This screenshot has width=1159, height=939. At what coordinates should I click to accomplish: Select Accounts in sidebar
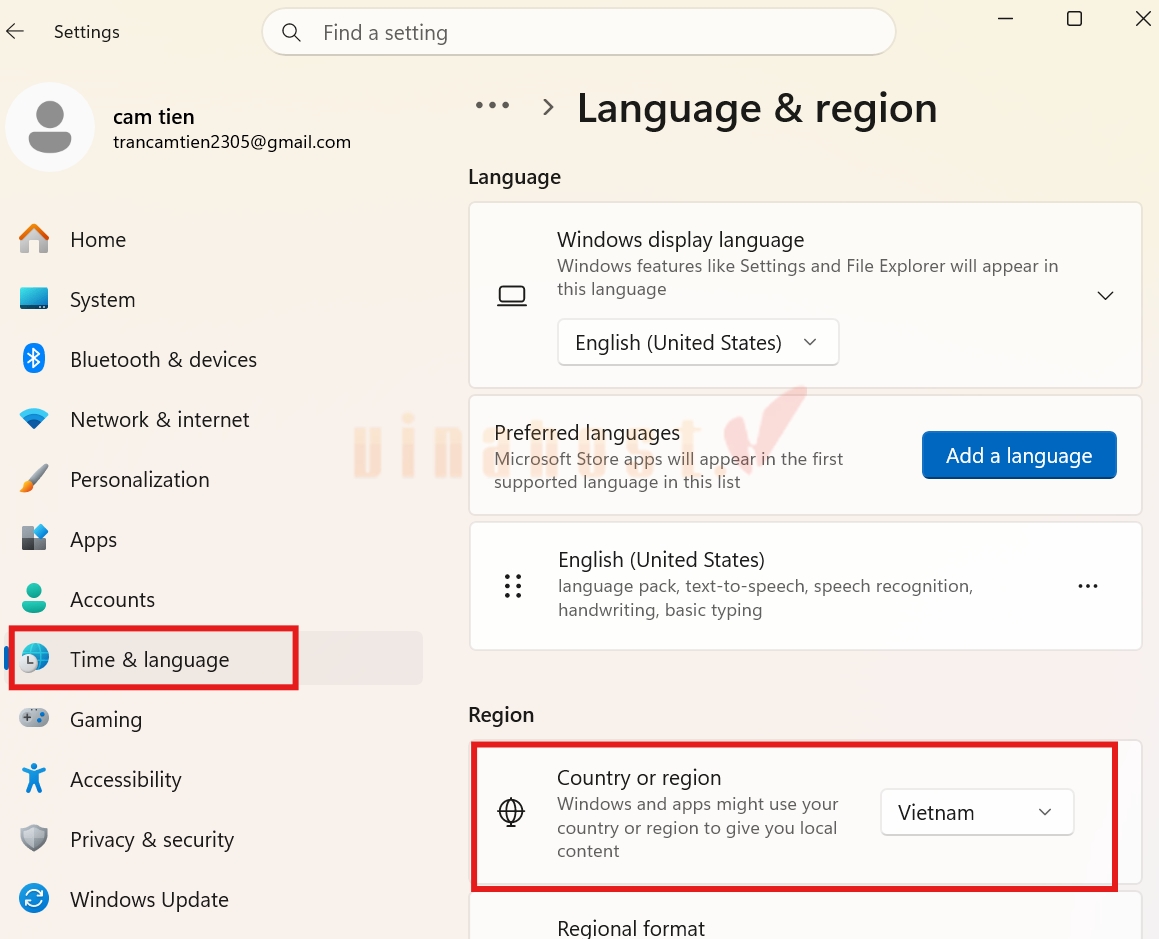tap(216, 599)
